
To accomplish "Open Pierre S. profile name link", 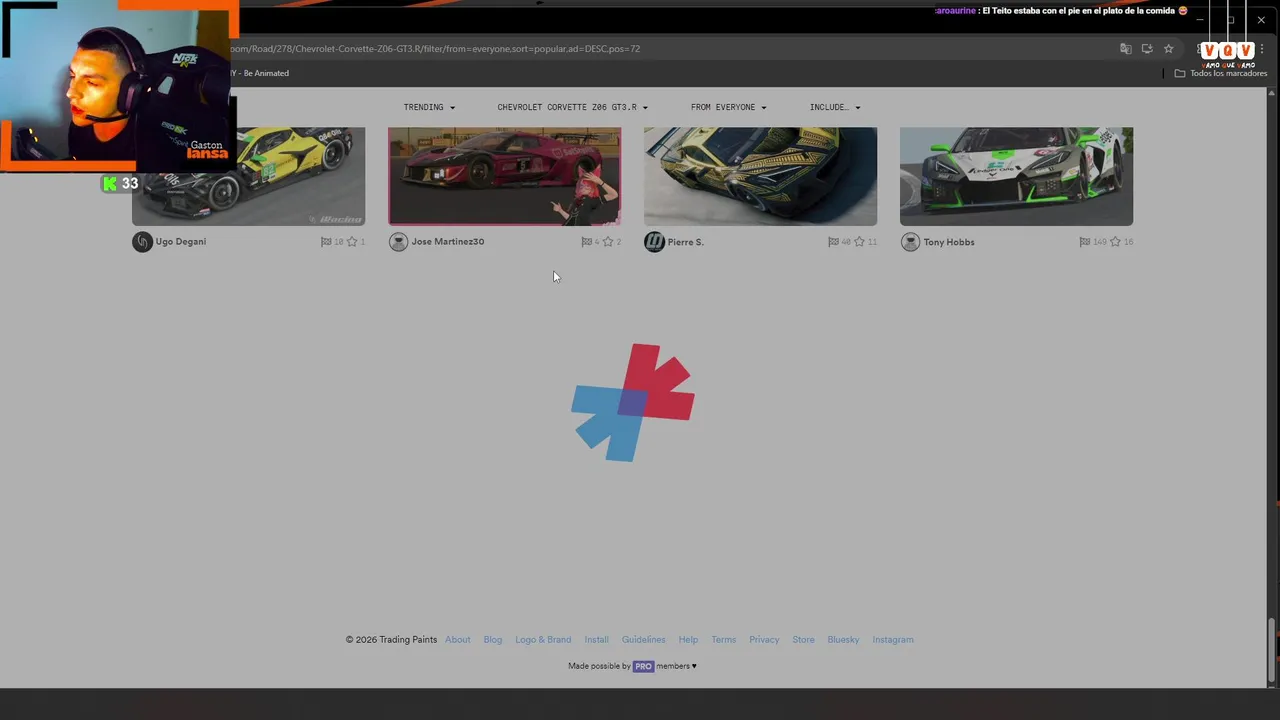I will pos(686,242).
